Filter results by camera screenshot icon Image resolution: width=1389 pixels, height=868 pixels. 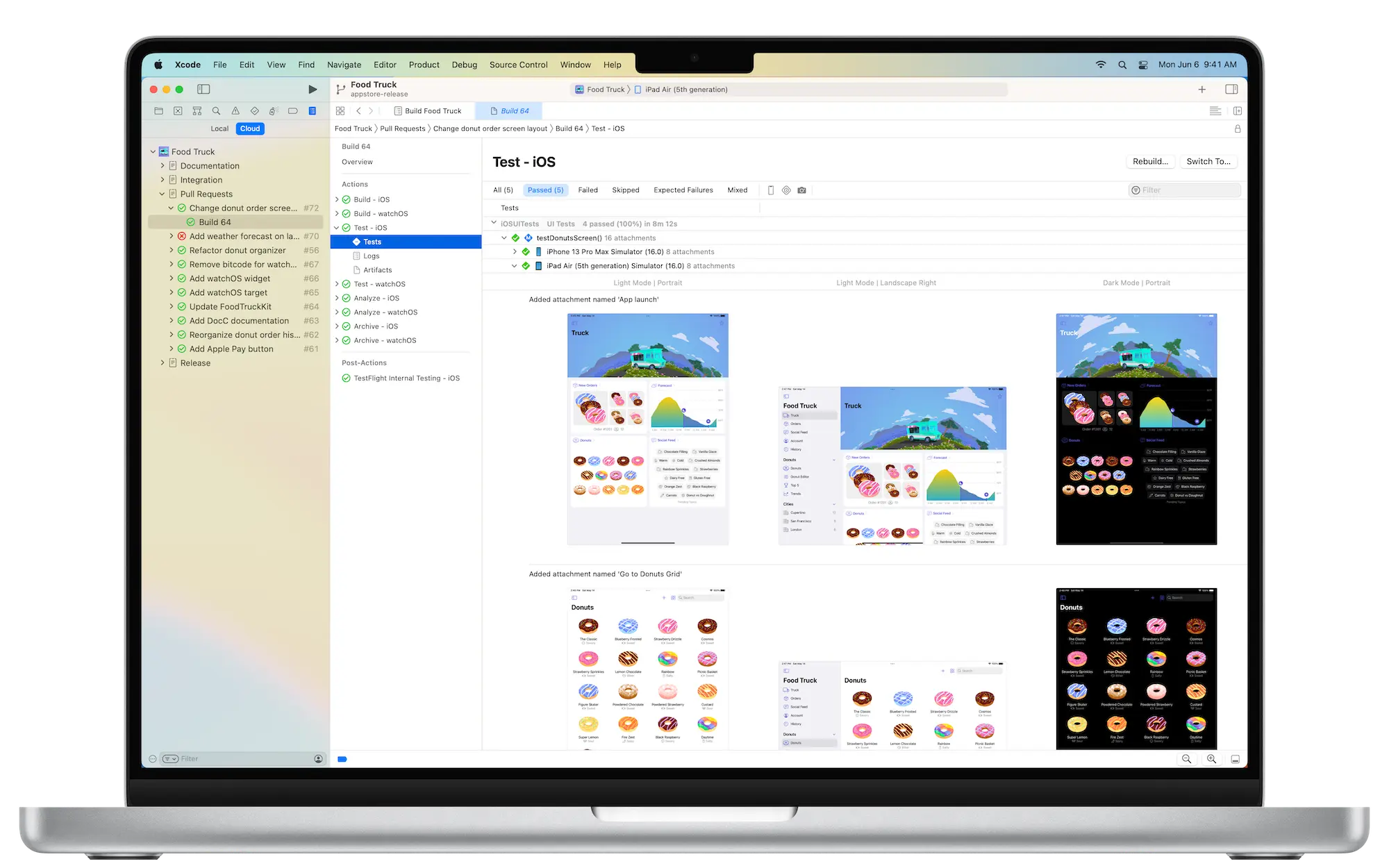[x=802, y=190]
